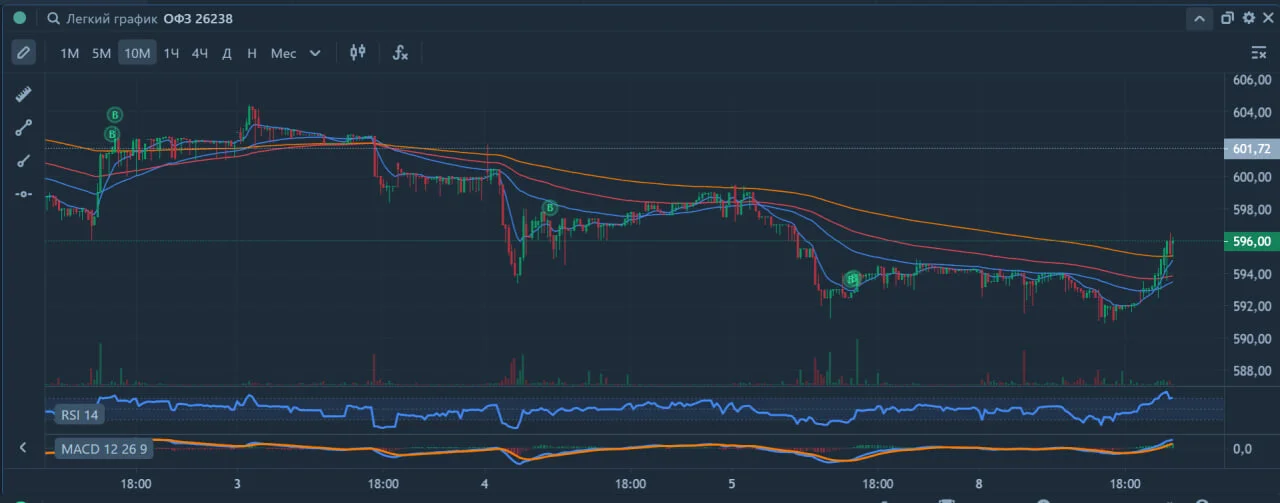Open chart type candlestick selector

(358, 52)
